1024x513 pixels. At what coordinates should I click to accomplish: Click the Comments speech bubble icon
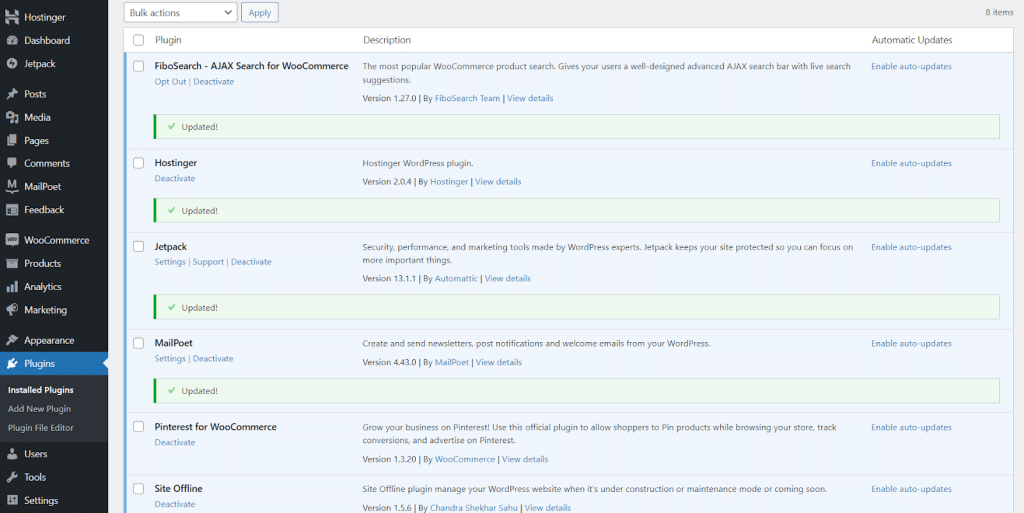coord(12,163)
